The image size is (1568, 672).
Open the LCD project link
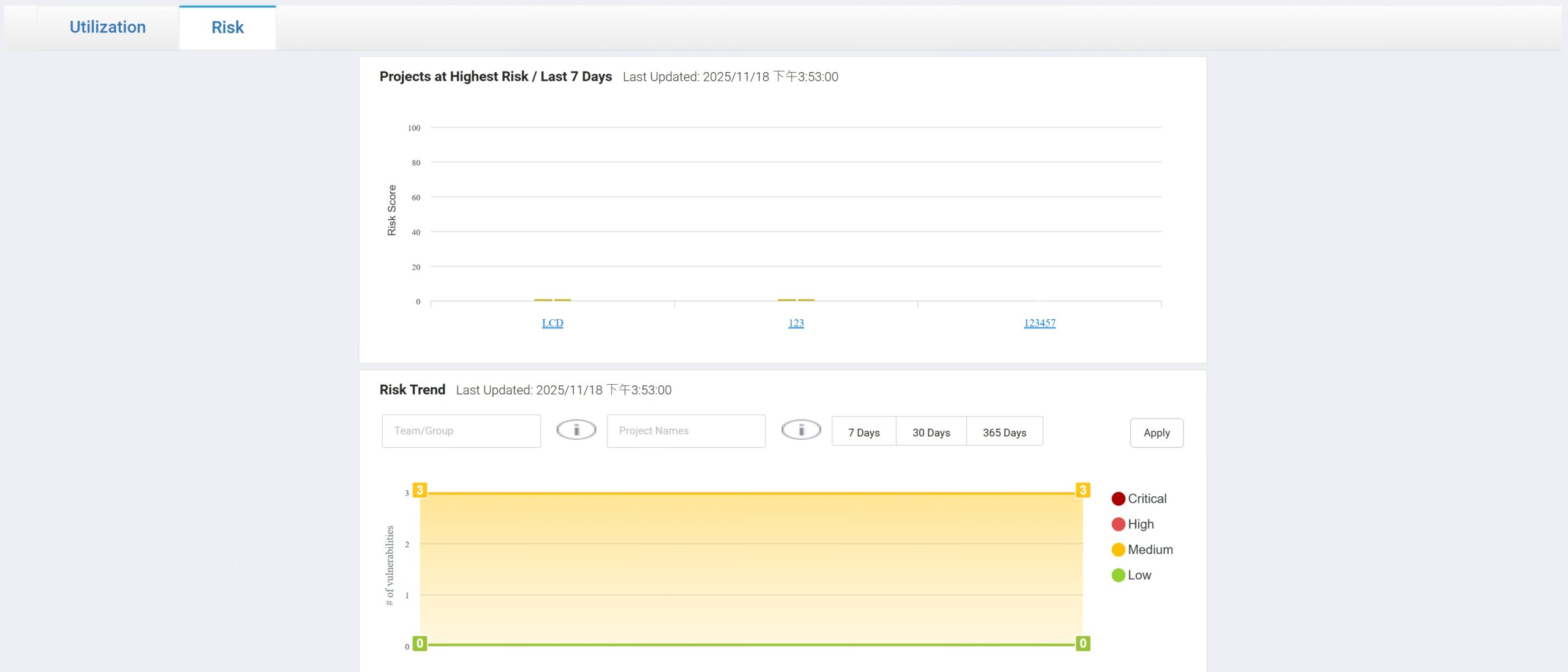click(x=552, y=323)
